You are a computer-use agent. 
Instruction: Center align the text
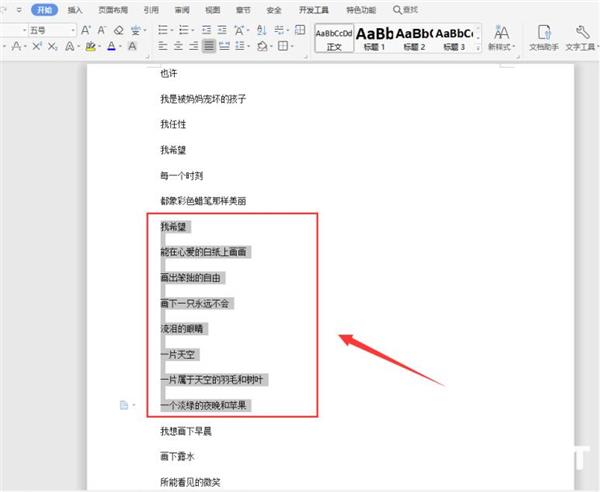[178, 46]
